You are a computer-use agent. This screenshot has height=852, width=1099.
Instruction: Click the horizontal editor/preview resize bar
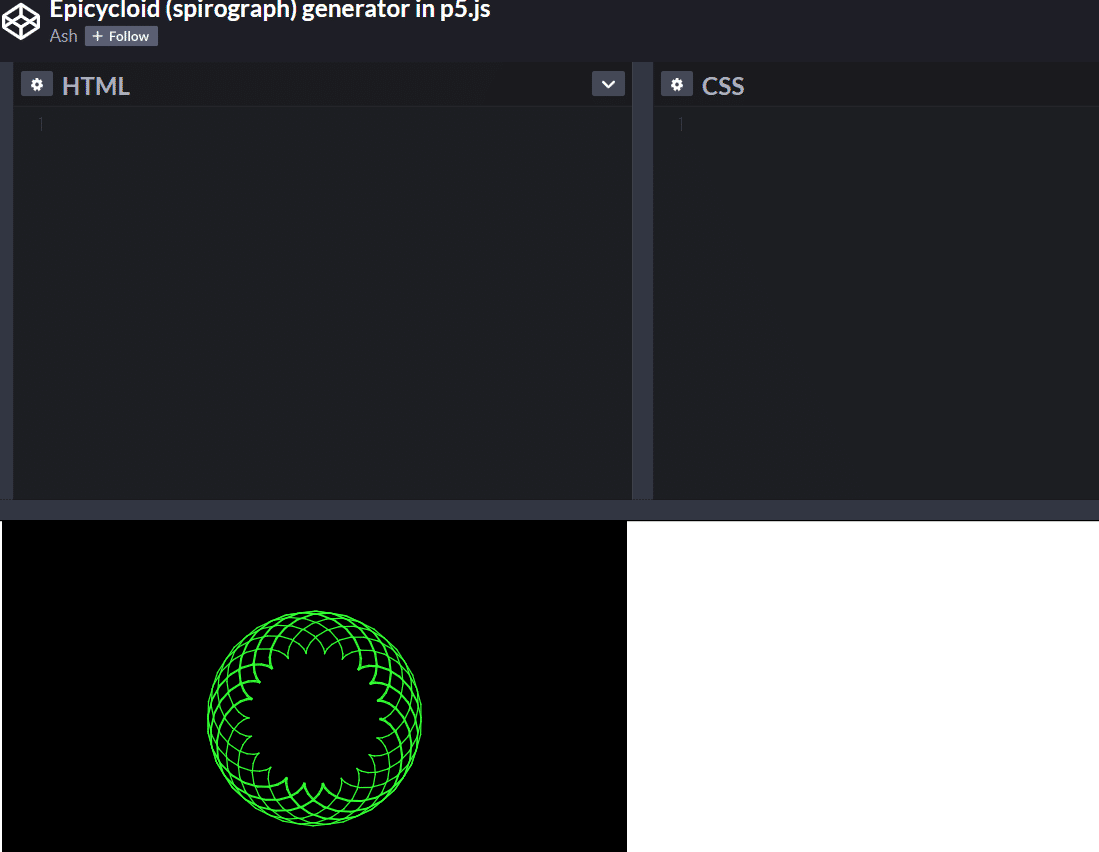pos(550,509)
